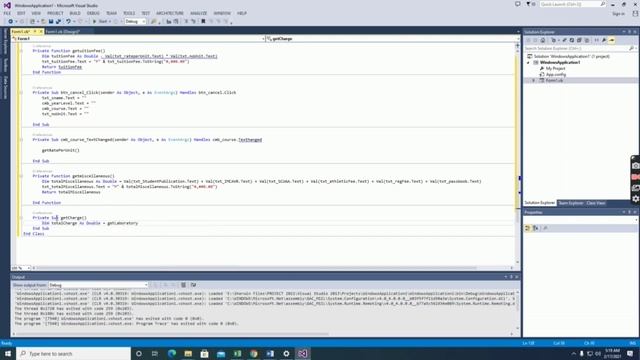Open ARCHITECTURE menu
Image resolution: width=640 pixels, height=360 pixels.
(170, 13)
